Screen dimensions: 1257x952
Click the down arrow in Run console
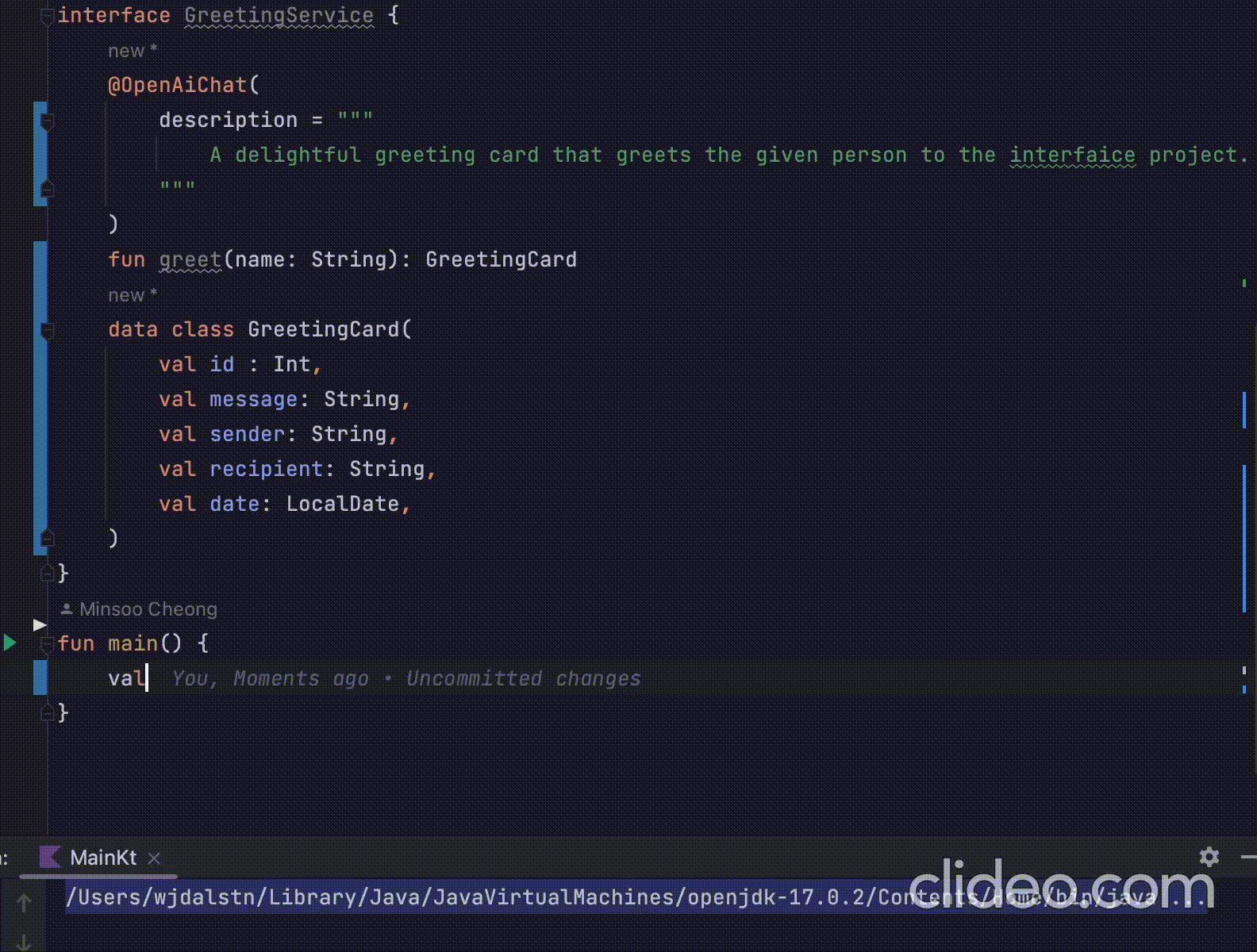pyautogui.click(x=24, y=942)
